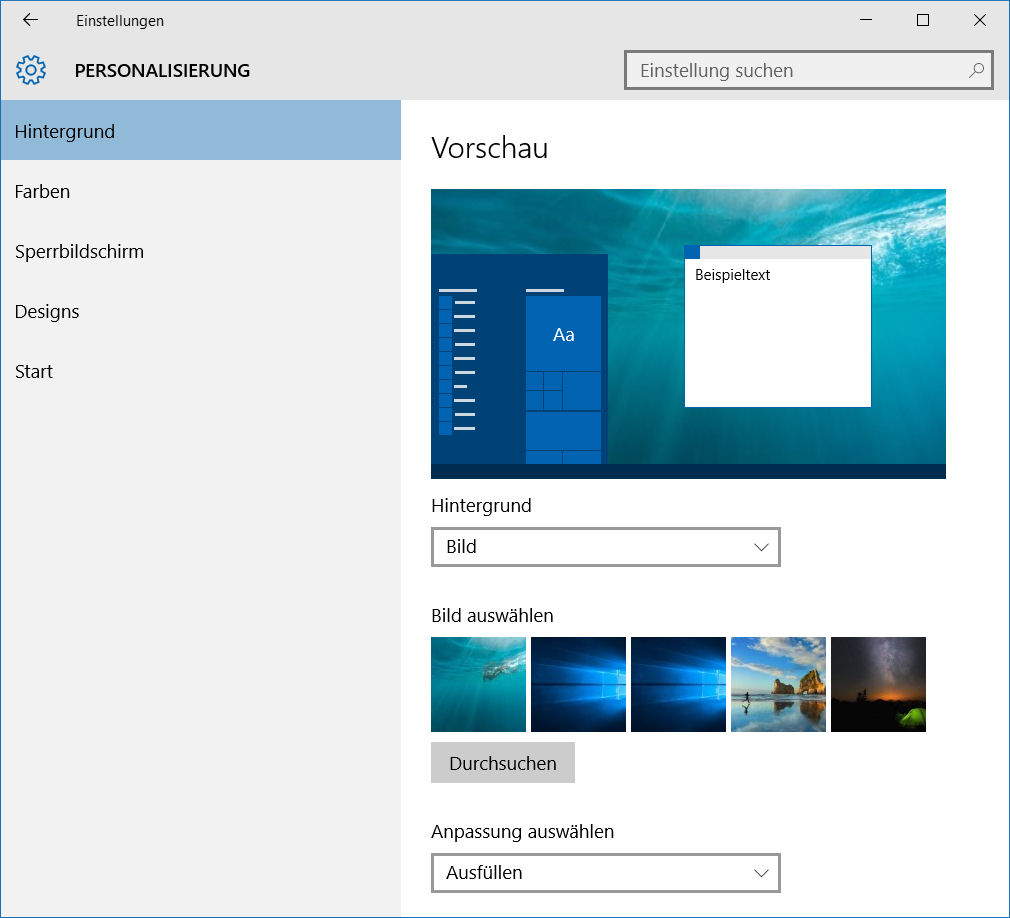Viewport: 1010px width, 918px height.
Task: Click the Personalisierung gear icon
Action: point(31,70)
